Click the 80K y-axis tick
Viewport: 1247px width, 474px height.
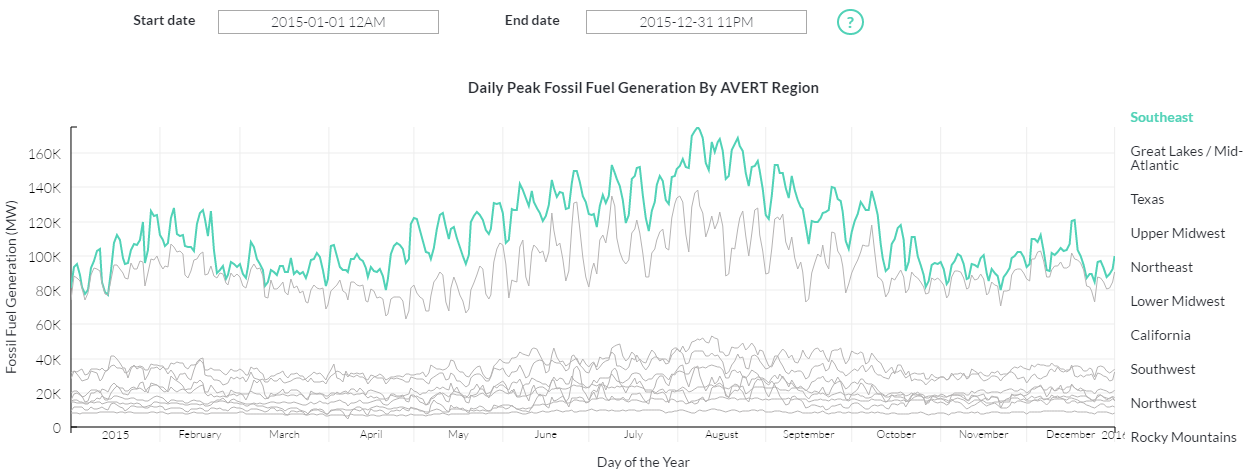coord(49,291)
